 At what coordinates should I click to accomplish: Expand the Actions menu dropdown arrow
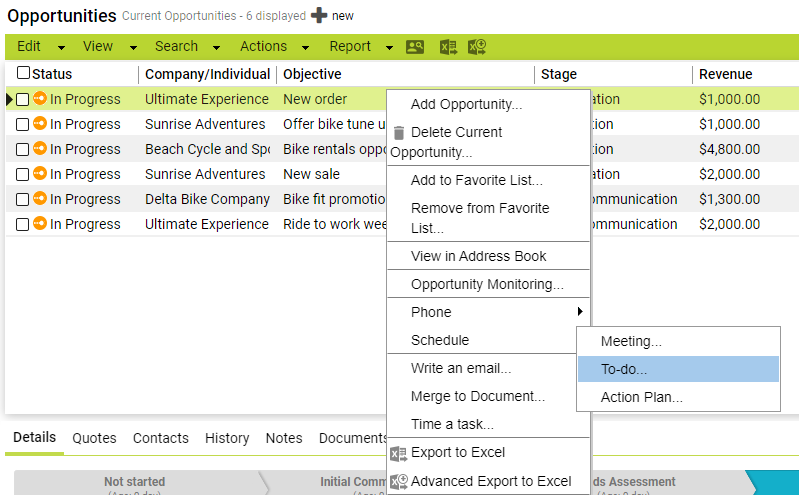coord(305,48)
